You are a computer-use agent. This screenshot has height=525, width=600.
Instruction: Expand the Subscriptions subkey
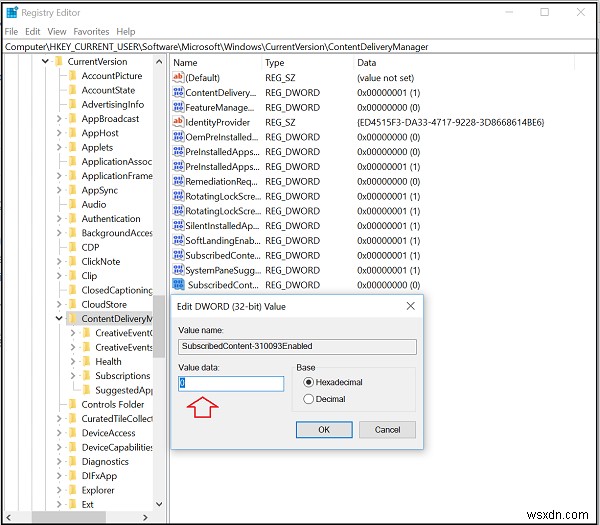coord(73,376)
